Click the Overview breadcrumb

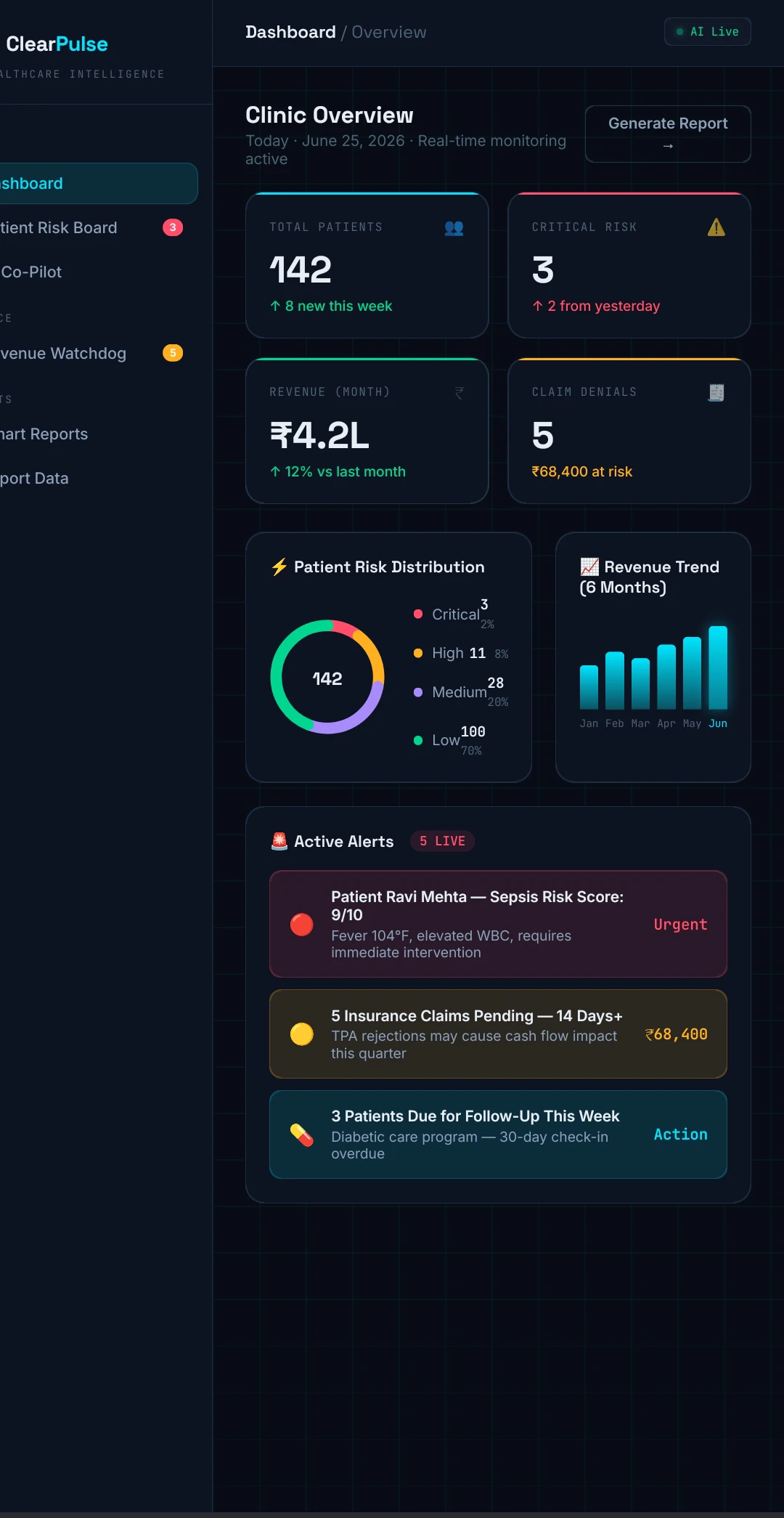pos(389,32)
